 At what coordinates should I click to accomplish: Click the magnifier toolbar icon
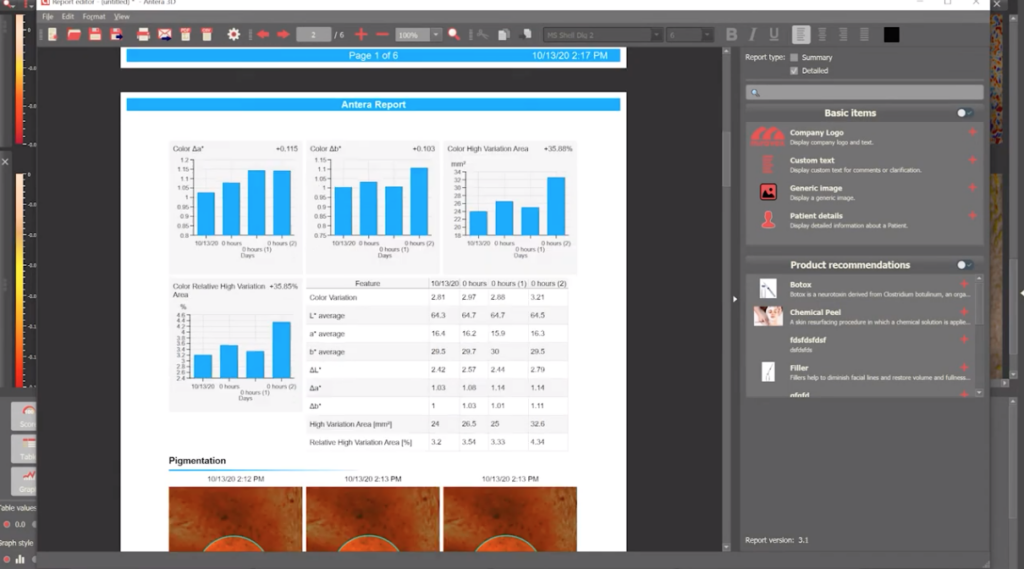(454, 35)
